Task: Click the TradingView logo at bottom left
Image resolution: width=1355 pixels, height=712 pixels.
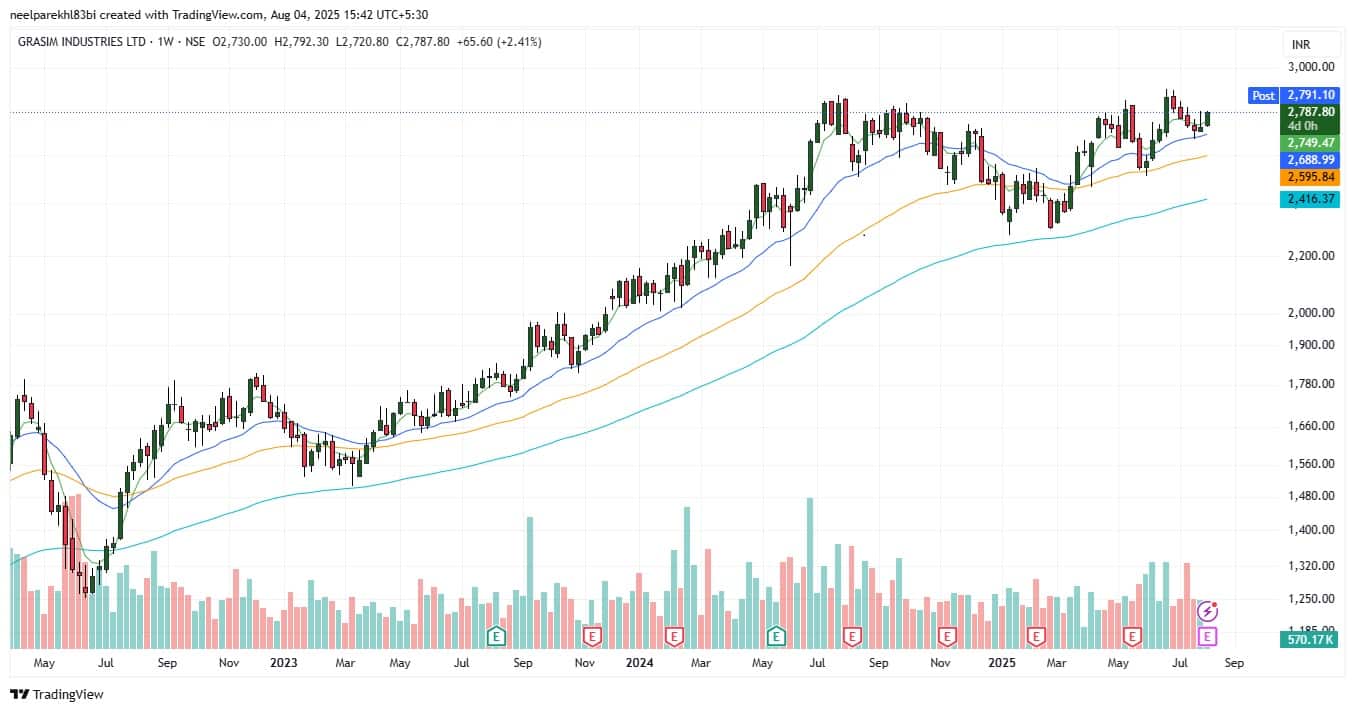Action: 57,694
